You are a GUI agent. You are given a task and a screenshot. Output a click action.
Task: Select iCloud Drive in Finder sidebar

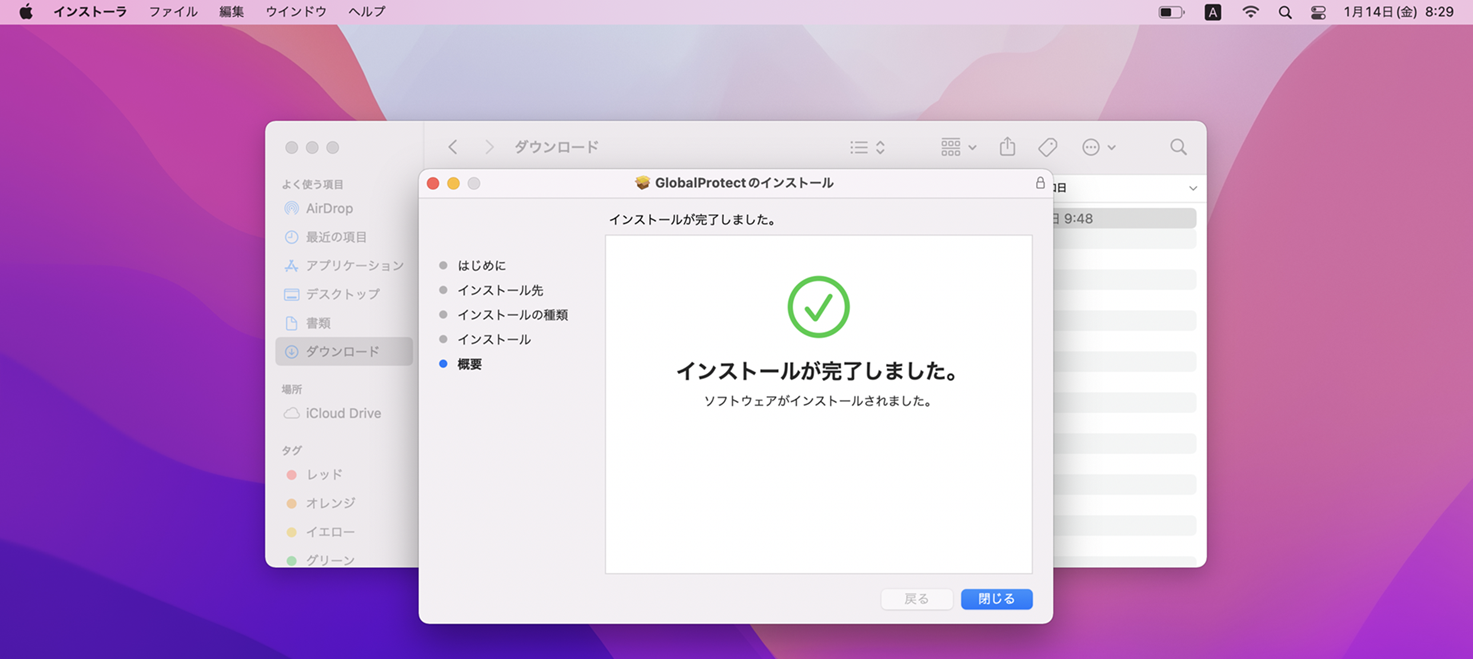point(344,413)
